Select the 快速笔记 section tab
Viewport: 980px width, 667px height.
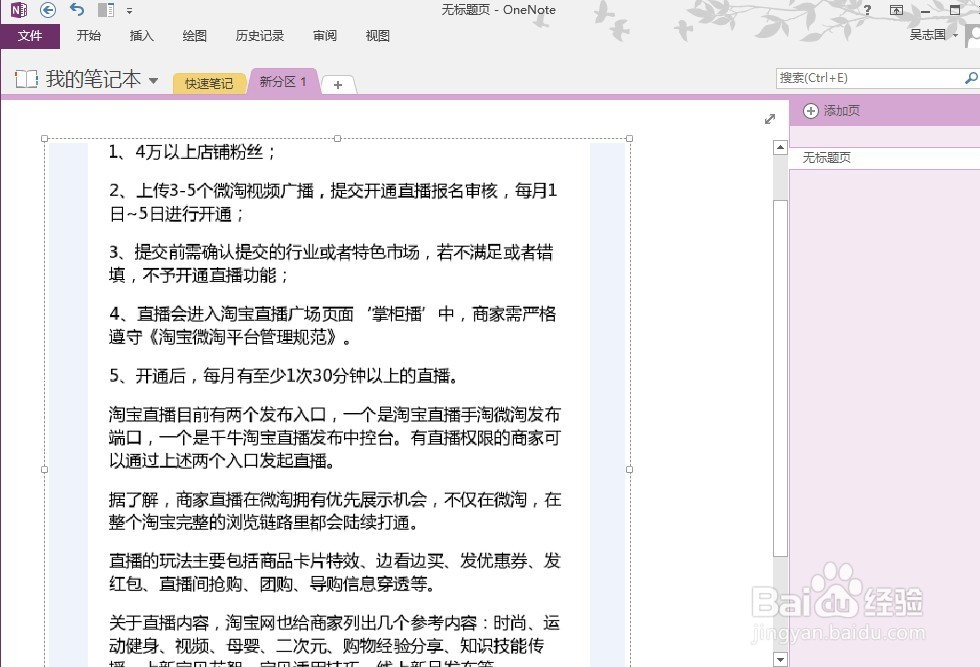click(x=208, y=84)
